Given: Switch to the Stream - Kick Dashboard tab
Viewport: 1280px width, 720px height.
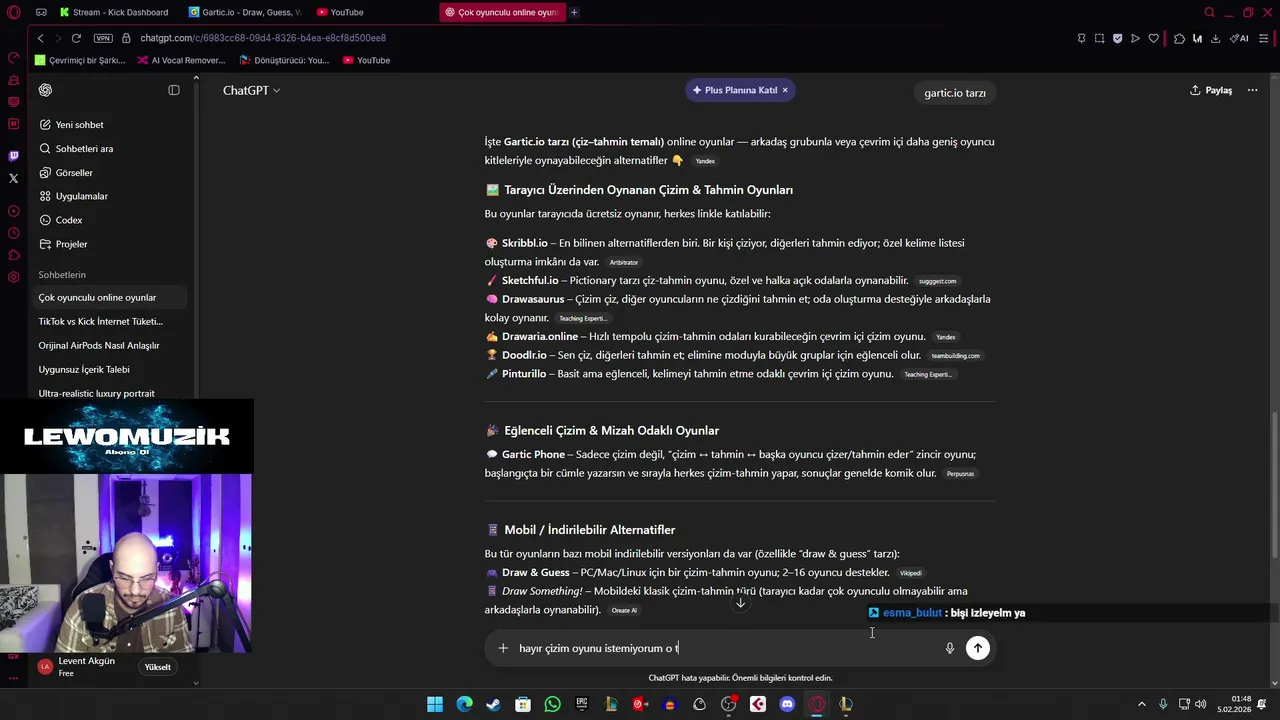Looking at the screenshot, I should coord(114,12).
